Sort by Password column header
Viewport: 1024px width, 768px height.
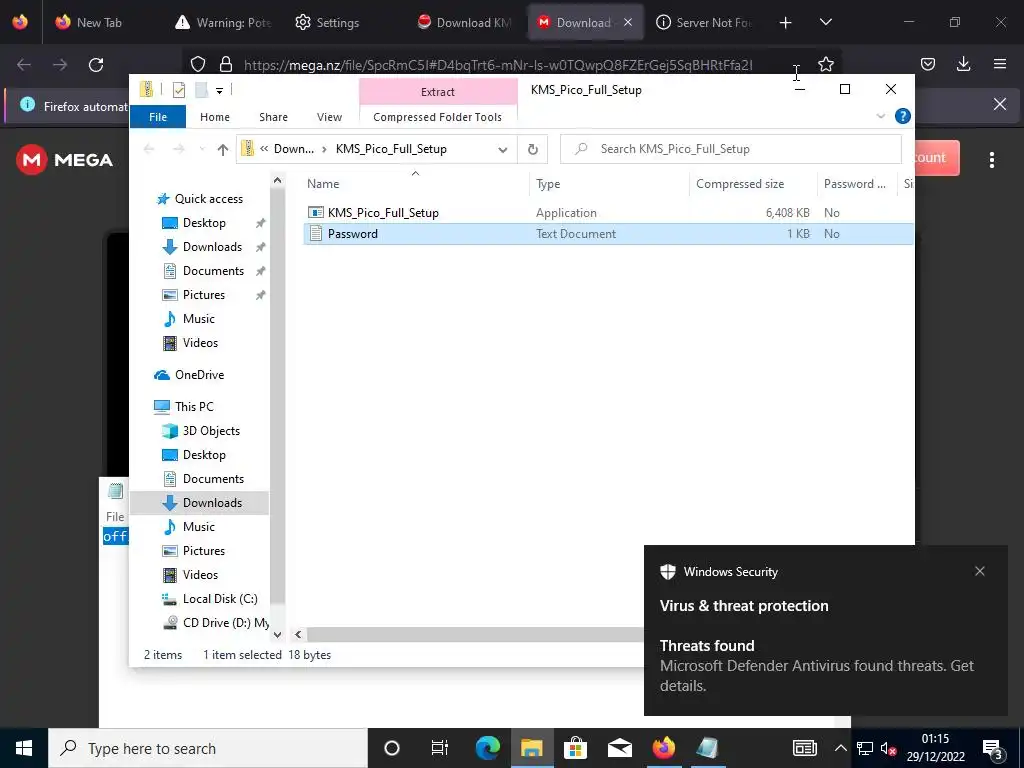coord(857,184)
